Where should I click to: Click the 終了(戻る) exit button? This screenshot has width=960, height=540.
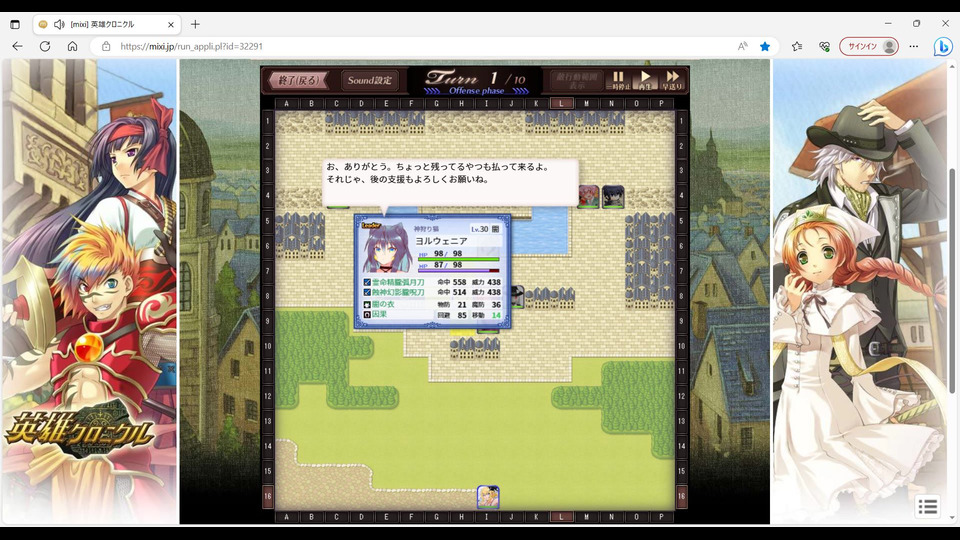(298, 80)
